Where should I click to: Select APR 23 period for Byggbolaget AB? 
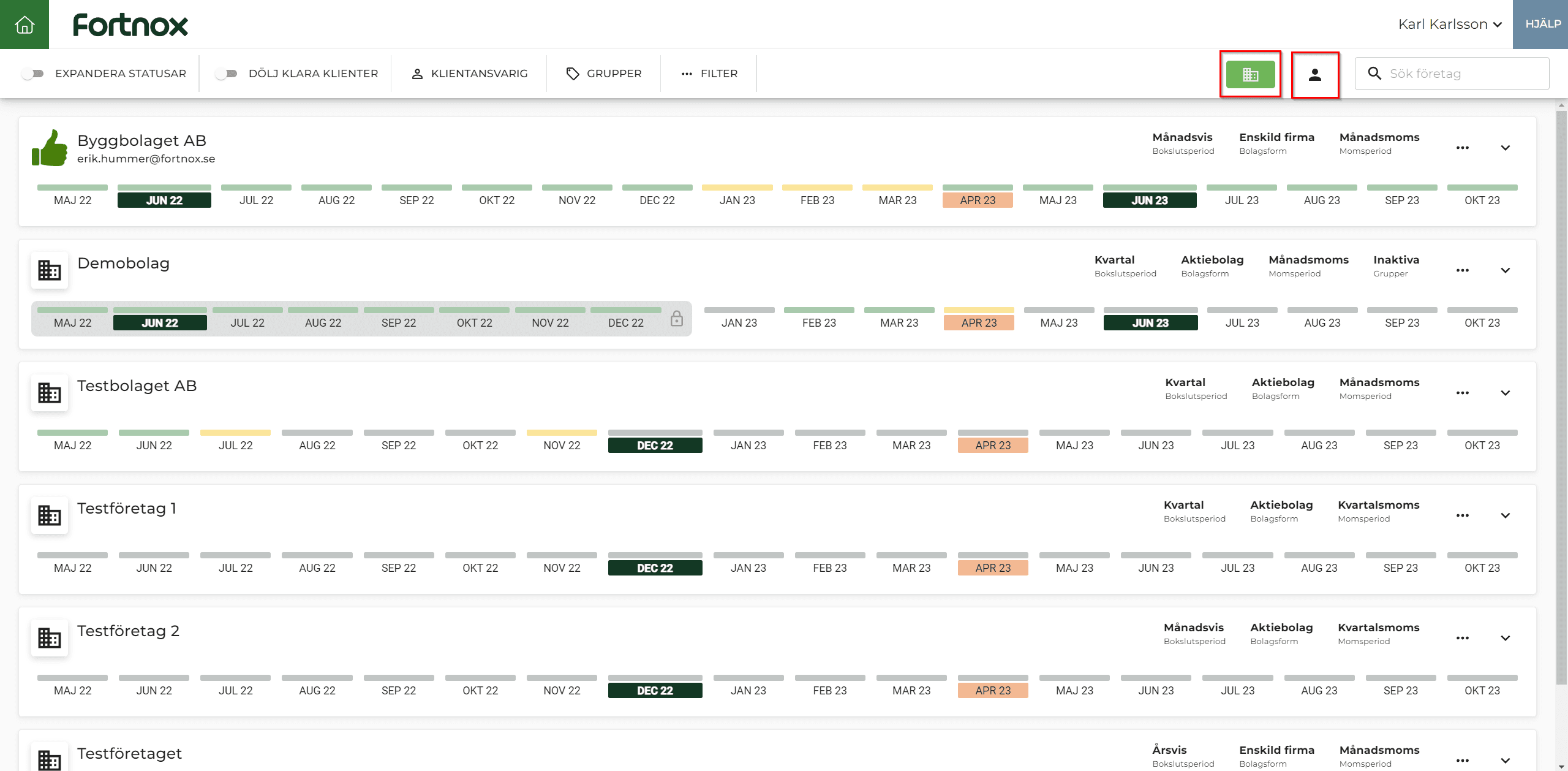(978, 200)
